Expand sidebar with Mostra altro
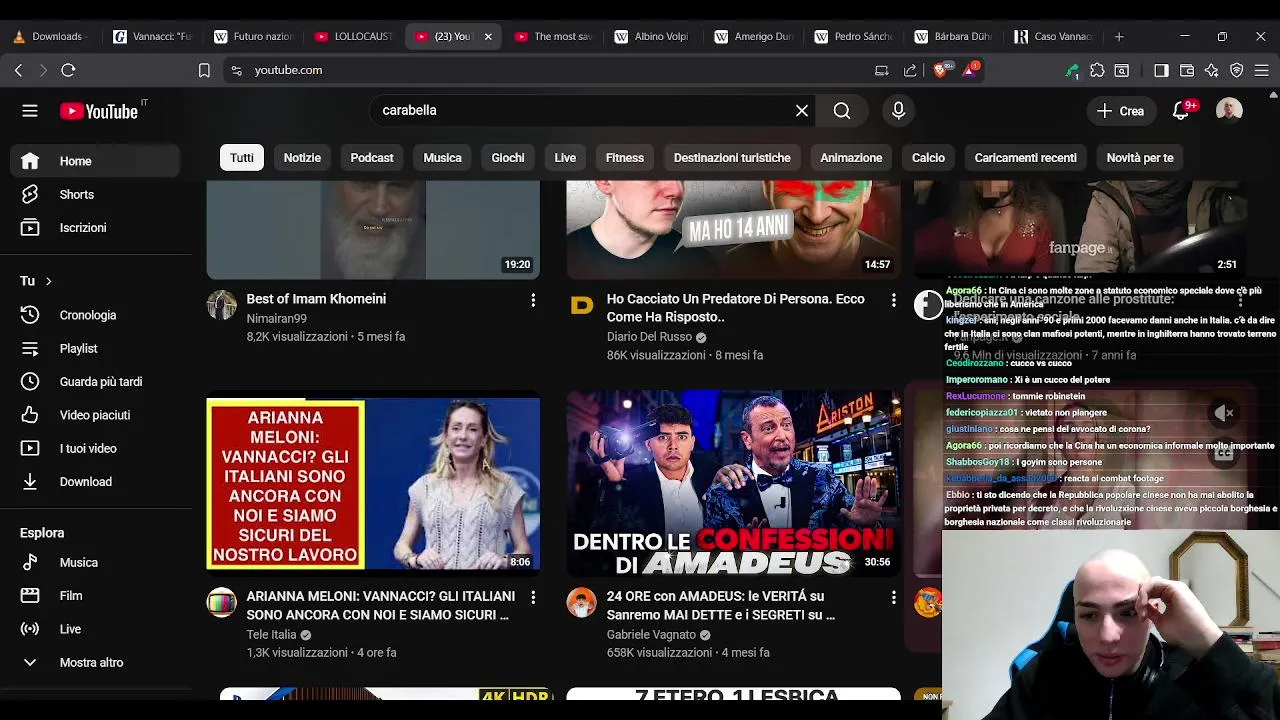Viewport: 1280px width, 720px height. coord(97,662)
